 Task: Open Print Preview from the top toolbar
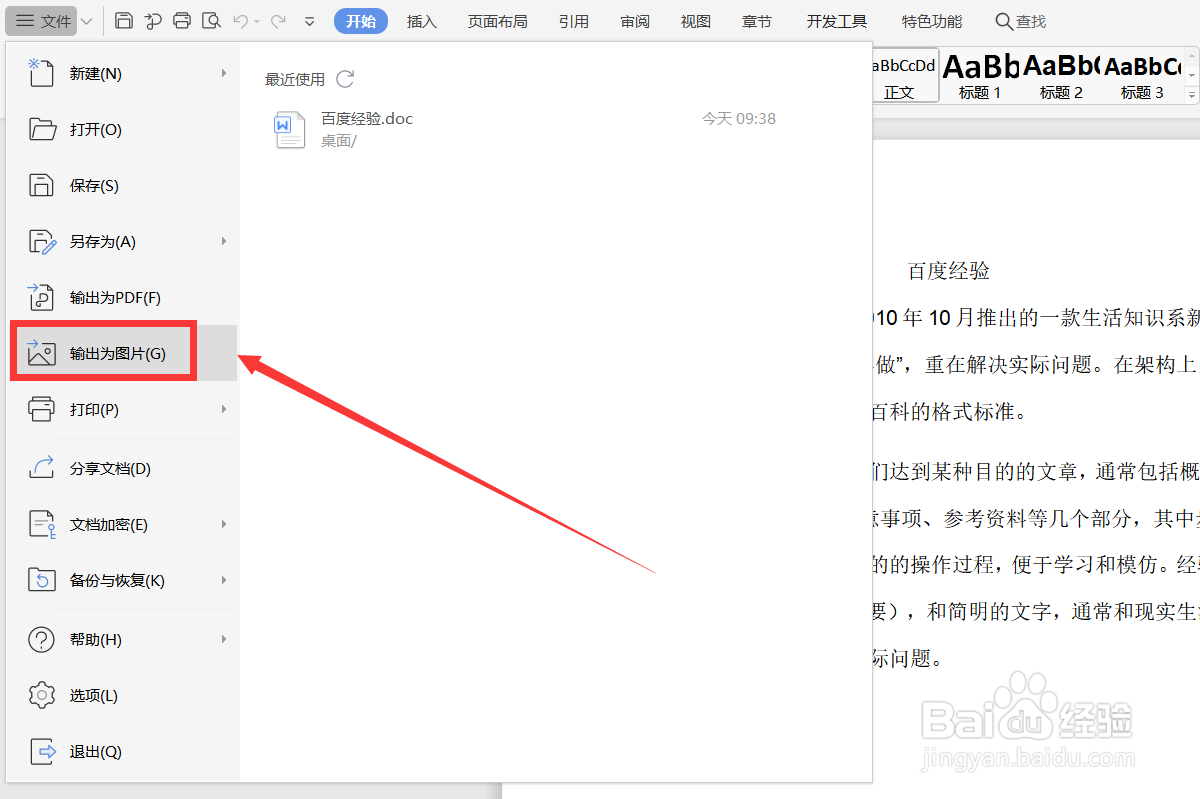[x=212, y=20]
